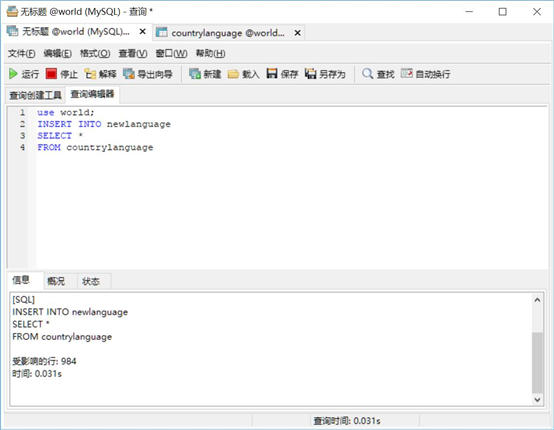Open the 编辑(E) menu
Viewport: 554px width, 430px height.
click(58, 54)
